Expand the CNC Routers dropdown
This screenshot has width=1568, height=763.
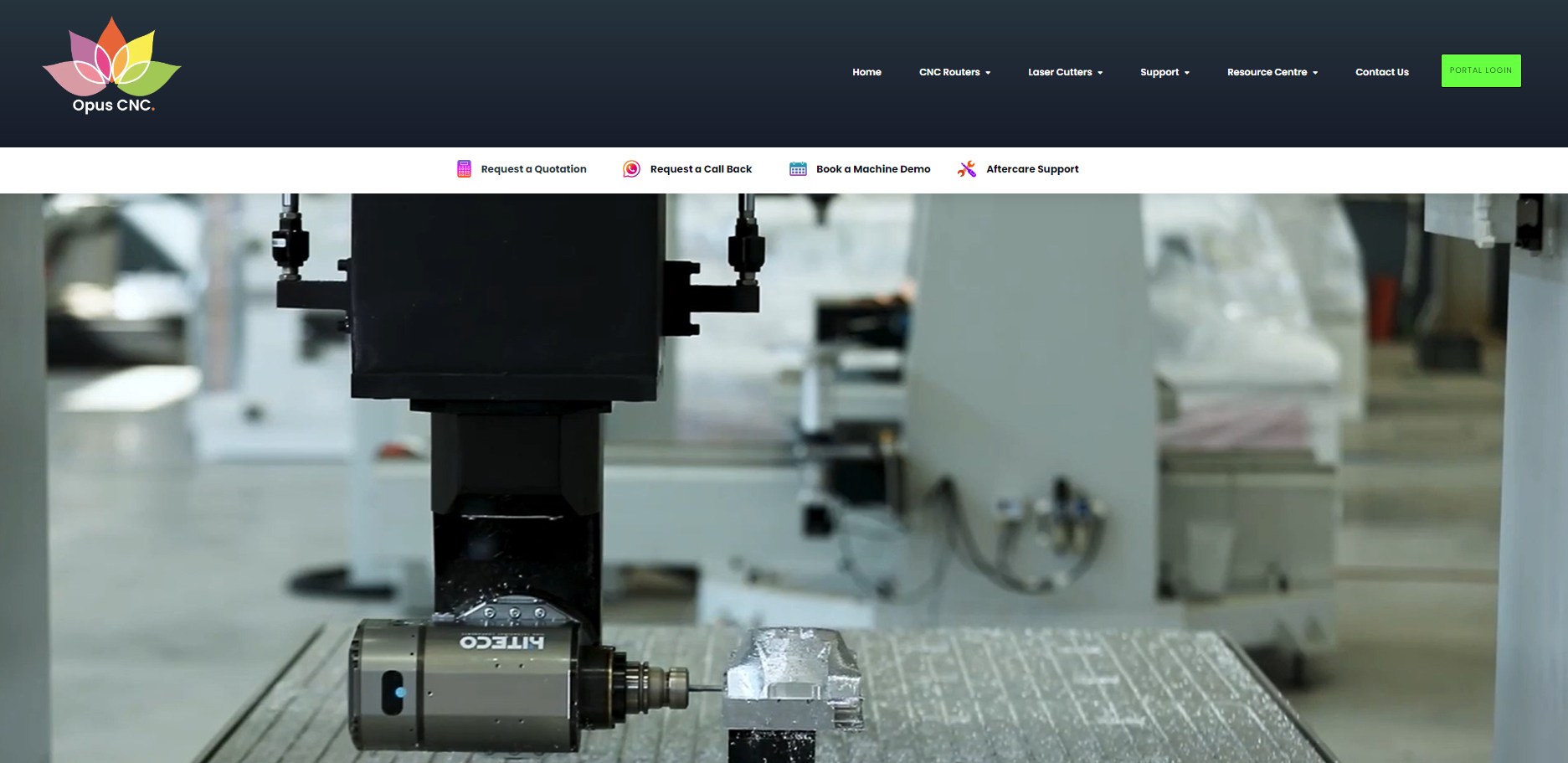[x=949, y=72]
